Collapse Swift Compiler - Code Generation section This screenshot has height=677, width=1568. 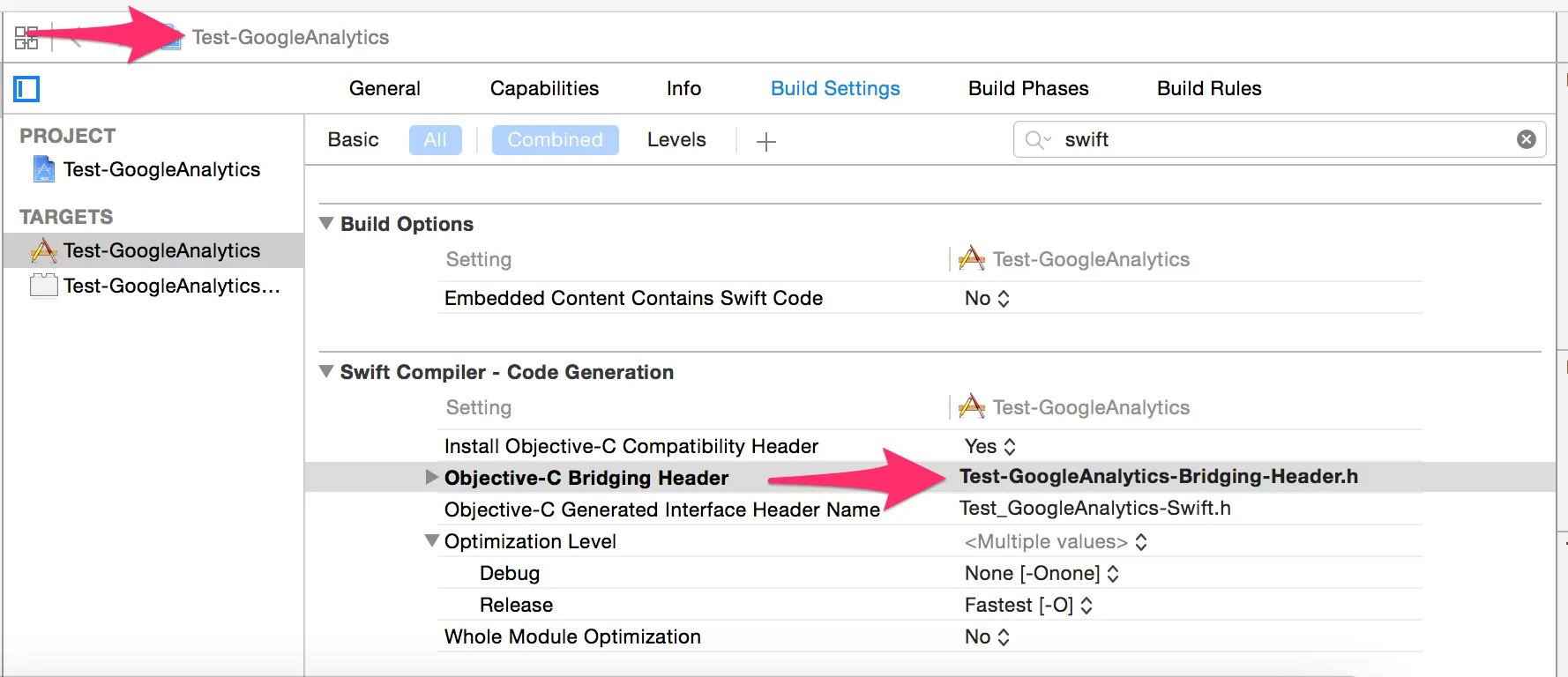coord(326,372)
